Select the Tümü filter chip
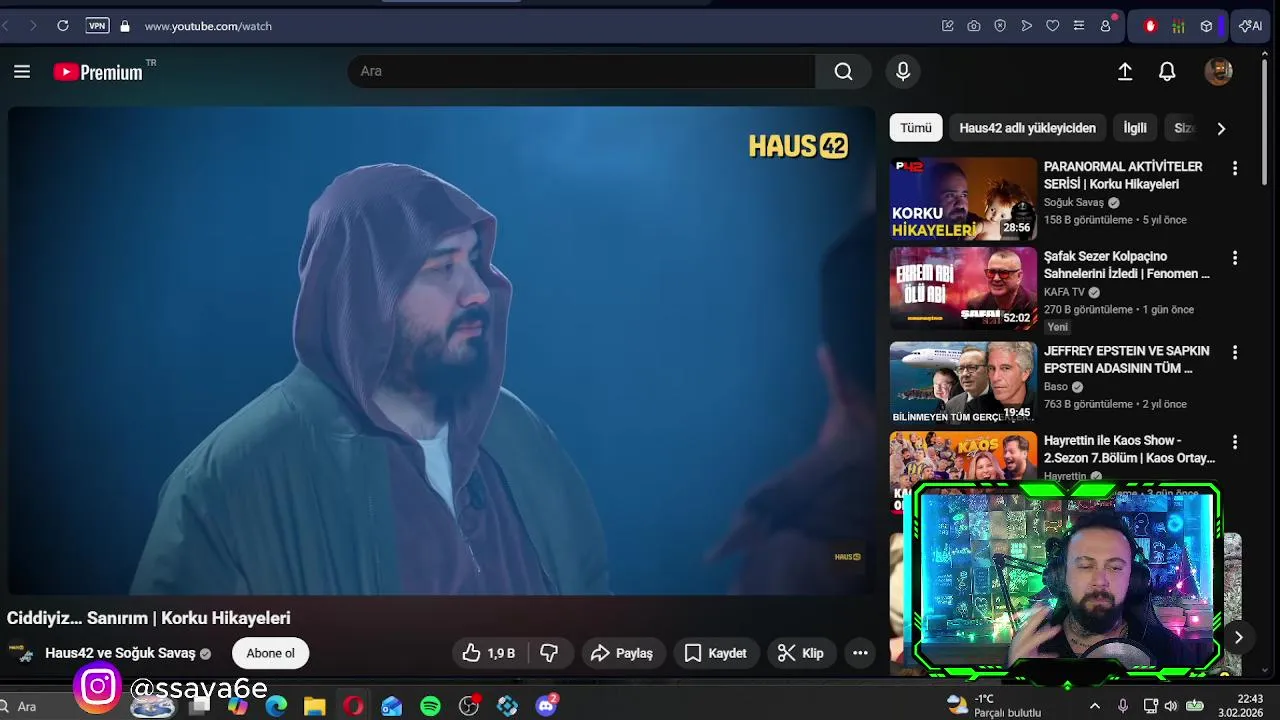Viewport: 1280px width, 720px height. click(x=916, y=128)
